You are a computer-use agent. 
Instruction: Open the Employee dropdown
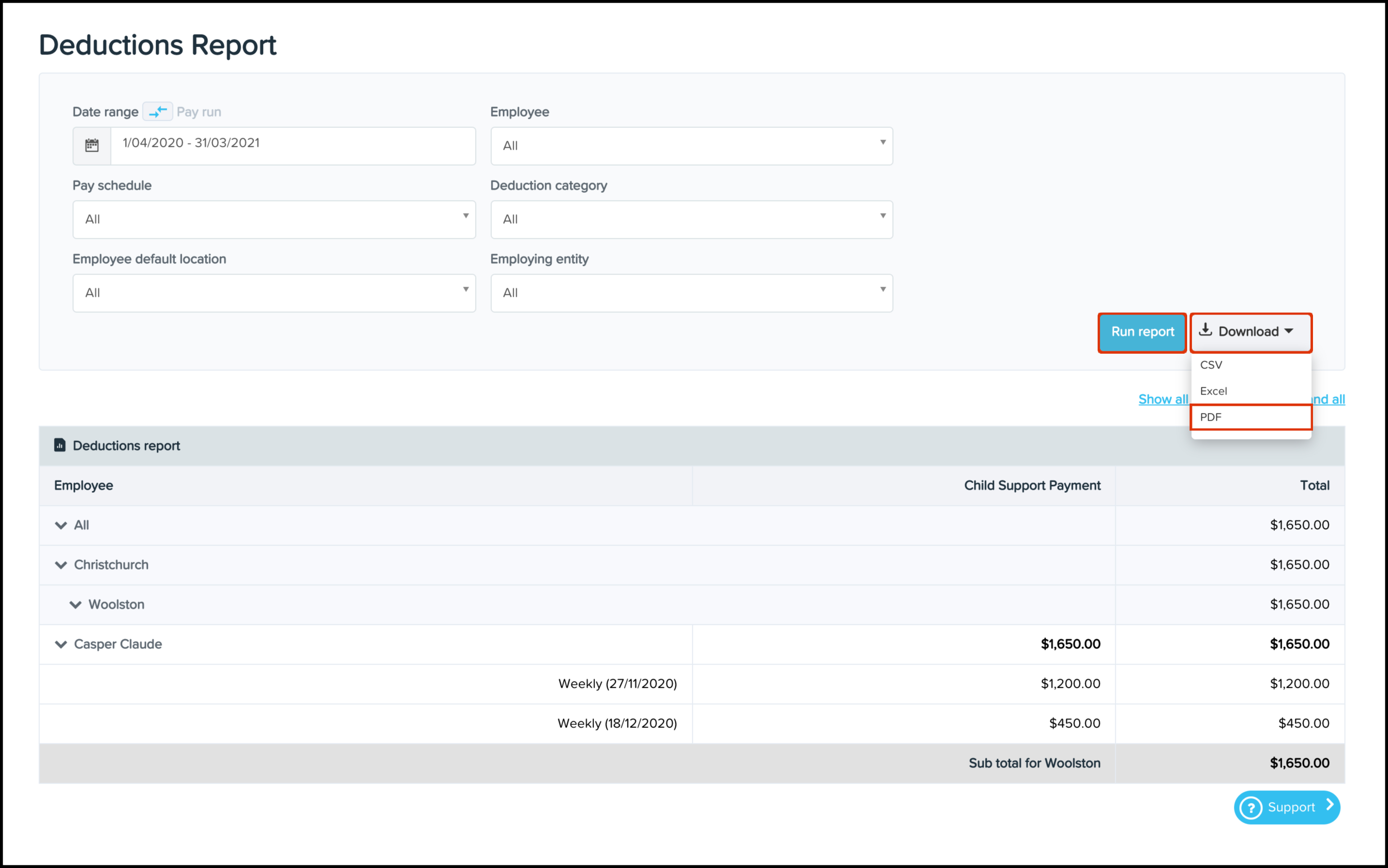(x=692, y=146)
